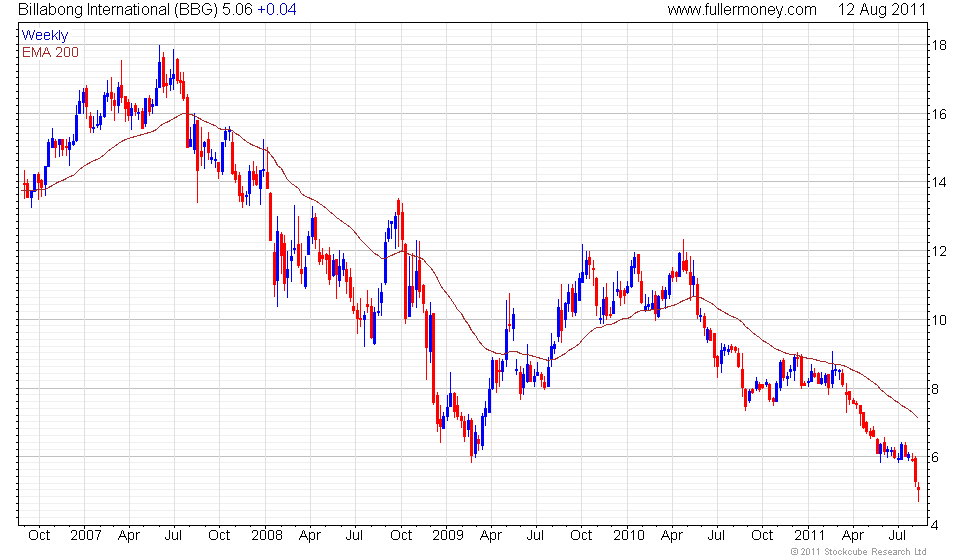Click the 4 price axis label
The height and width of the screenshot is (560, 980).
[935, 526]
